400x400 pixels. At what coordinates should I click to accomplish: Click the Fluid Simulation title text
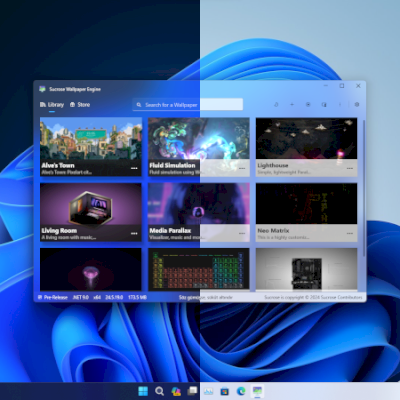172,165
